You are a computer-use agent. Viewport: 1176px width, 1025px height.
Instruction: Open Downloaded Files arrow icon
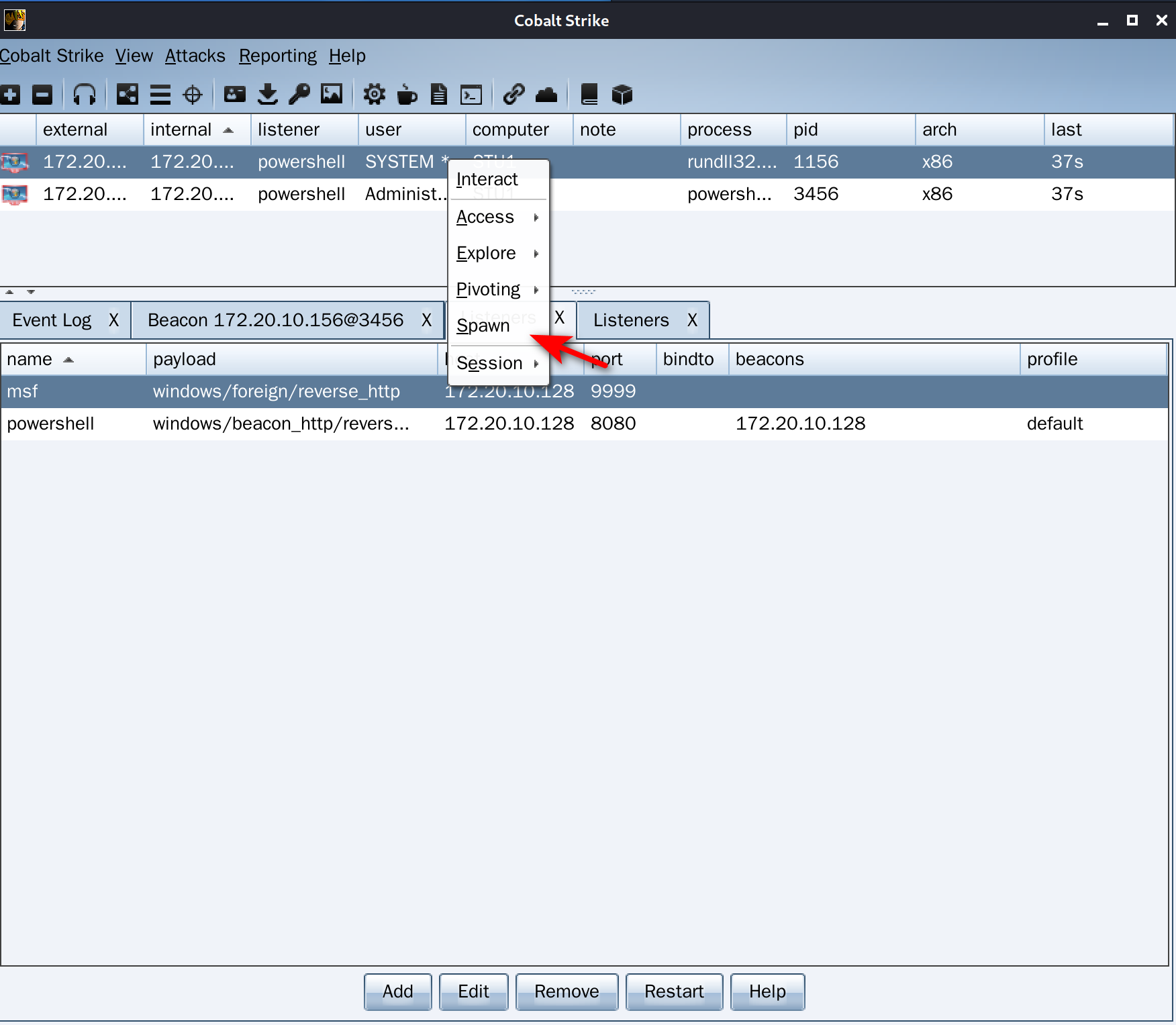tap(268, 95)
